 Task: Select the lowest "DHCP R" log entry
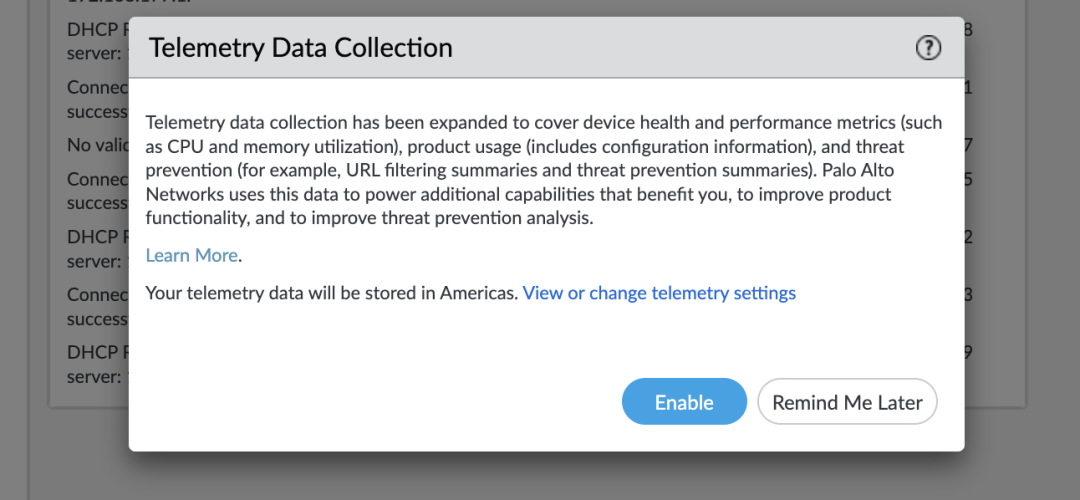point(97,352)
